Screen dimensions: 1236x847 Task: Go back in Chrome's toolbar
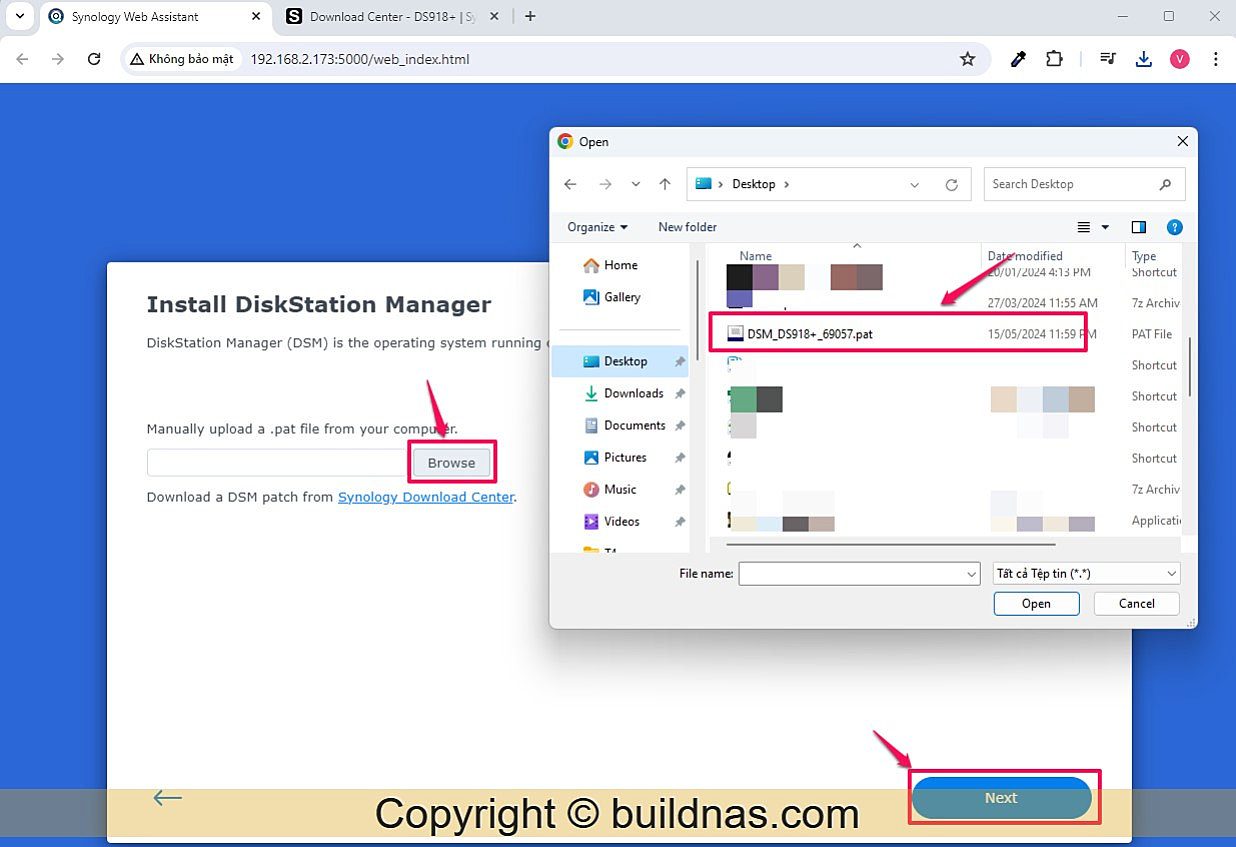[23, 59]
